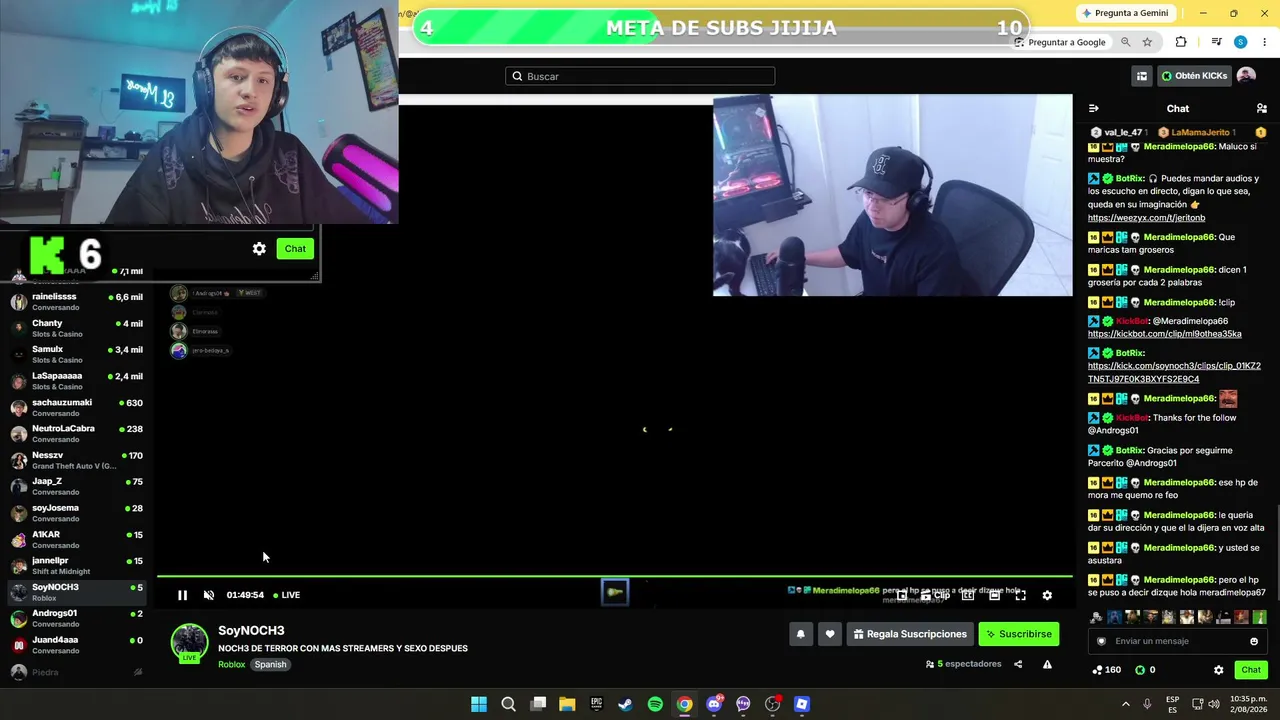Screen dimensions: 1280x720
Task: Toggle theater mode in the player
Action: (994, 595)
